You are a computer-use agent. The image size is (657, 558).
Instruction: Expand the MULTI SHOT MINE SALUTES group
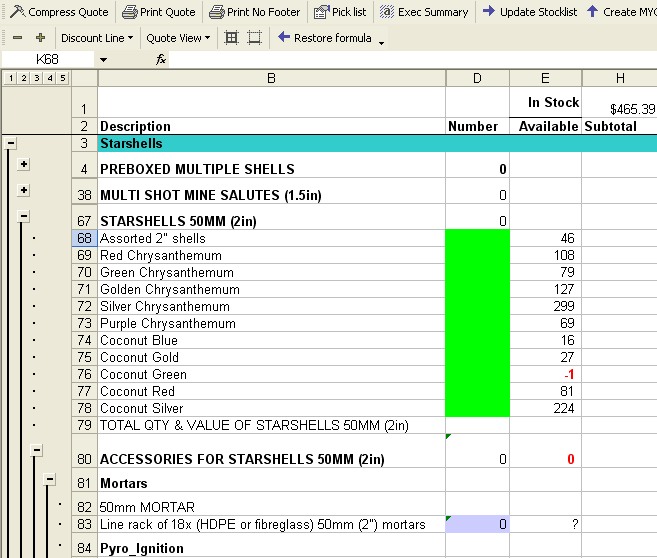pyautogui.click(x=23, y=190)
